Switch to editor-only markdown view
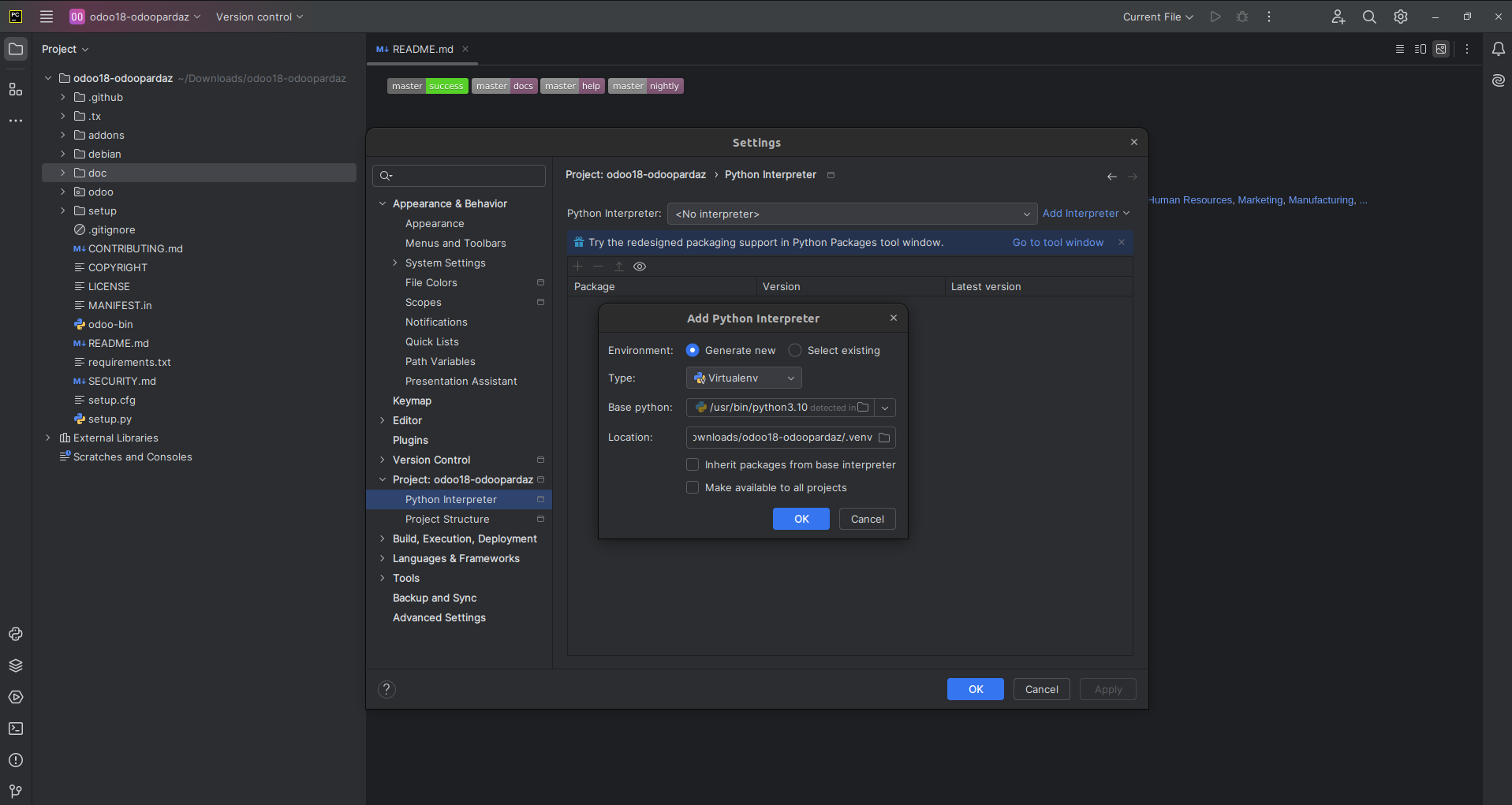Image resolution: width=1512 pixels, height=805 pixels. click(1400, 49)
